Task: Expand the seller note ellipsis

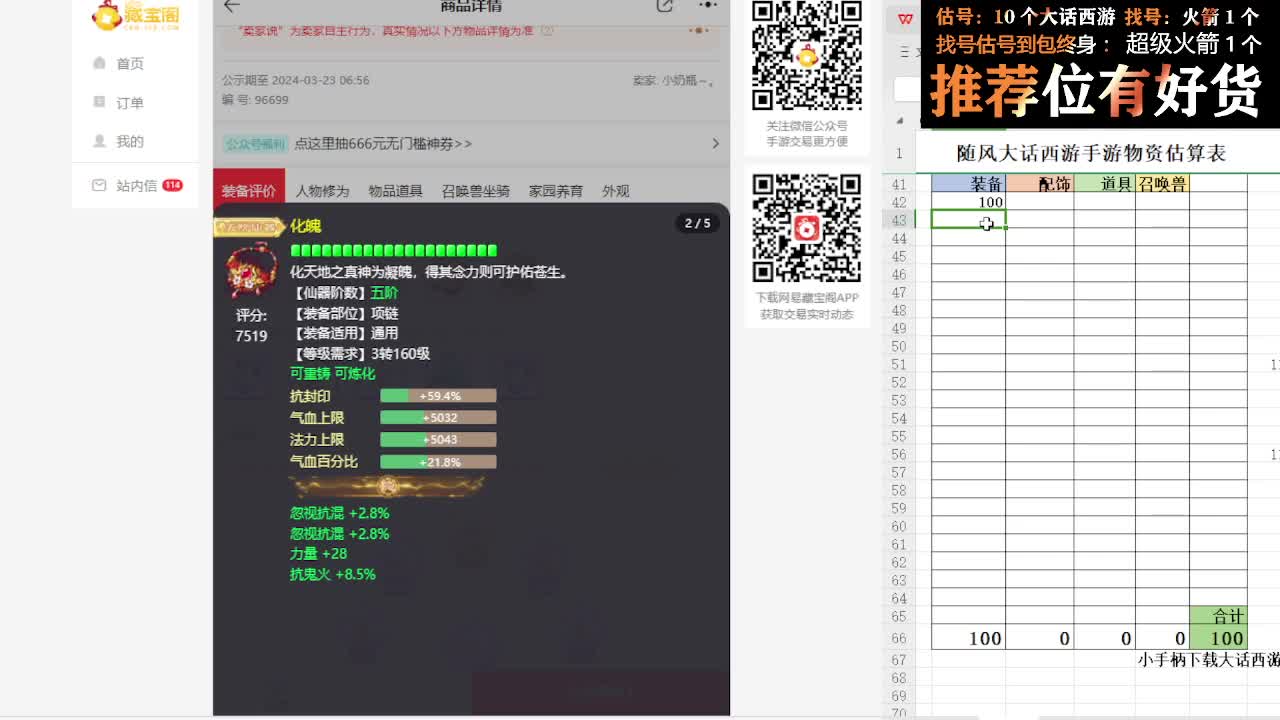Action: point(699,30)
